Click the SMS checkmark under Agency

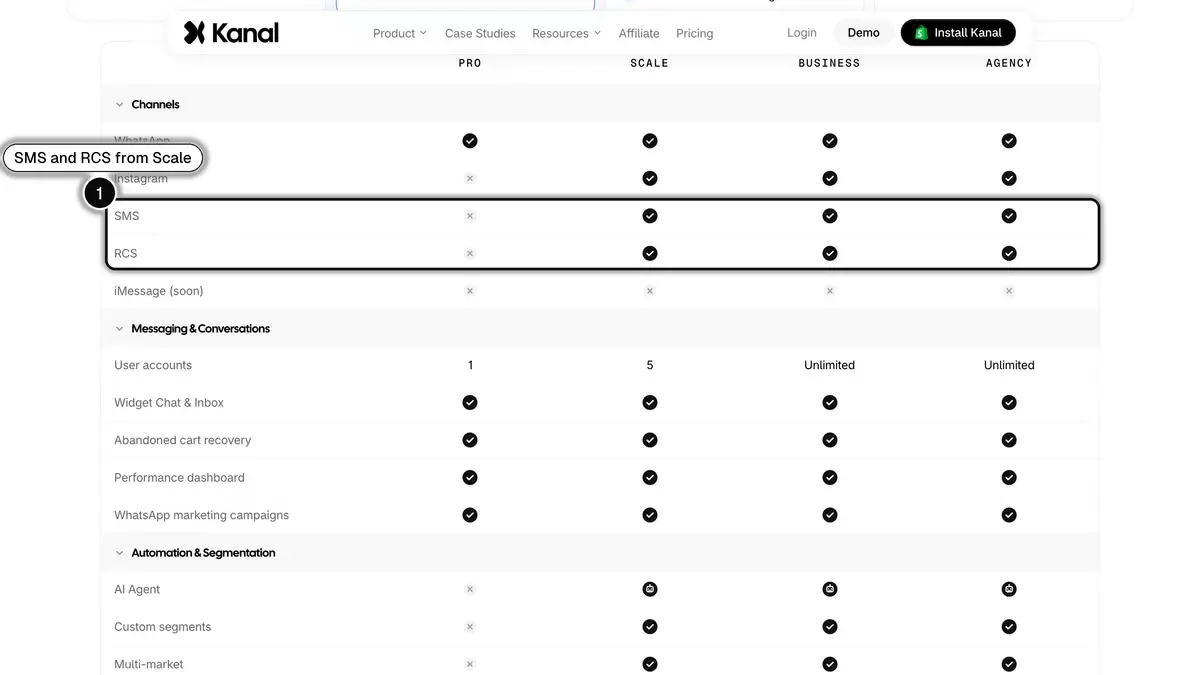coord(1009,216)
